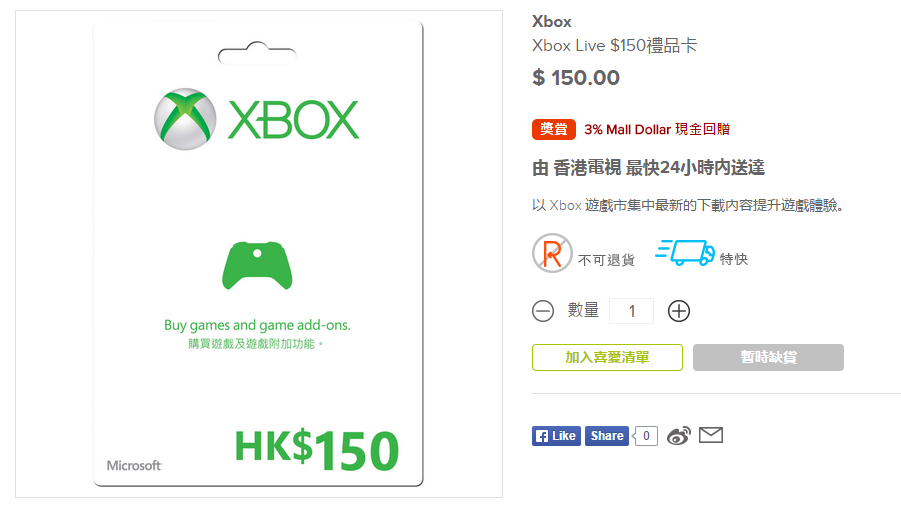Click the Facebook Like button
The width and height of the screenshot is (901, 512).
[556, 436]
